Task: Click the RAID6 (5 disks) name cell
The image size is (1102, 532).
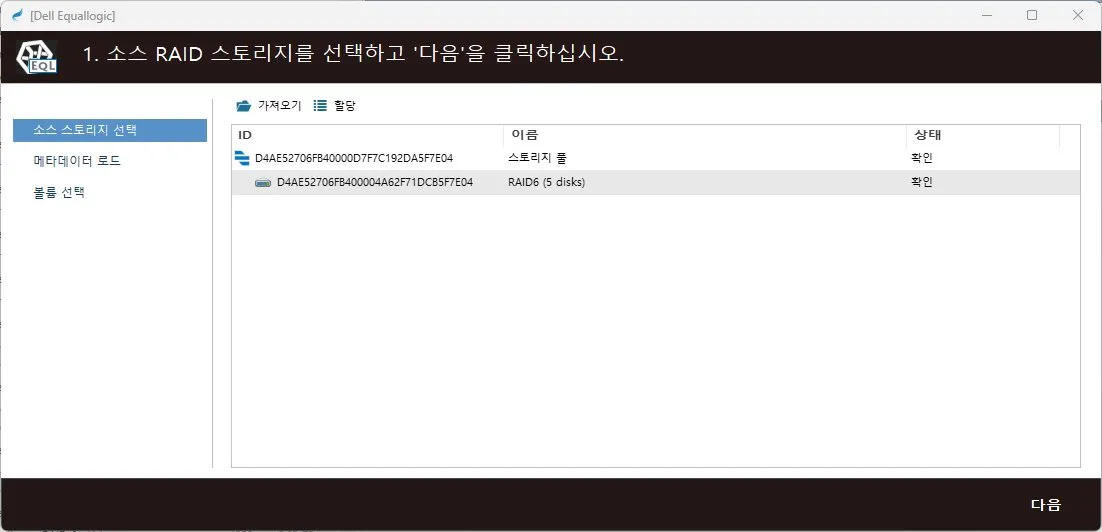Action: pos(546,183)
